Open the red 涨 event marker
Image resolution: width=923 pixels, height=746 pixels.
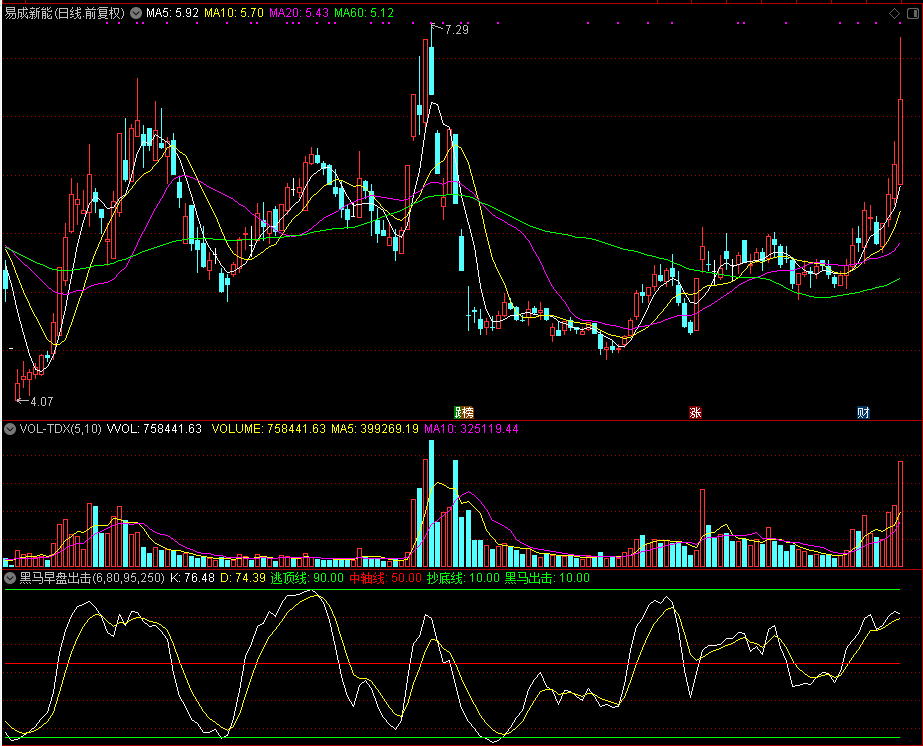(x=694, y=413)
